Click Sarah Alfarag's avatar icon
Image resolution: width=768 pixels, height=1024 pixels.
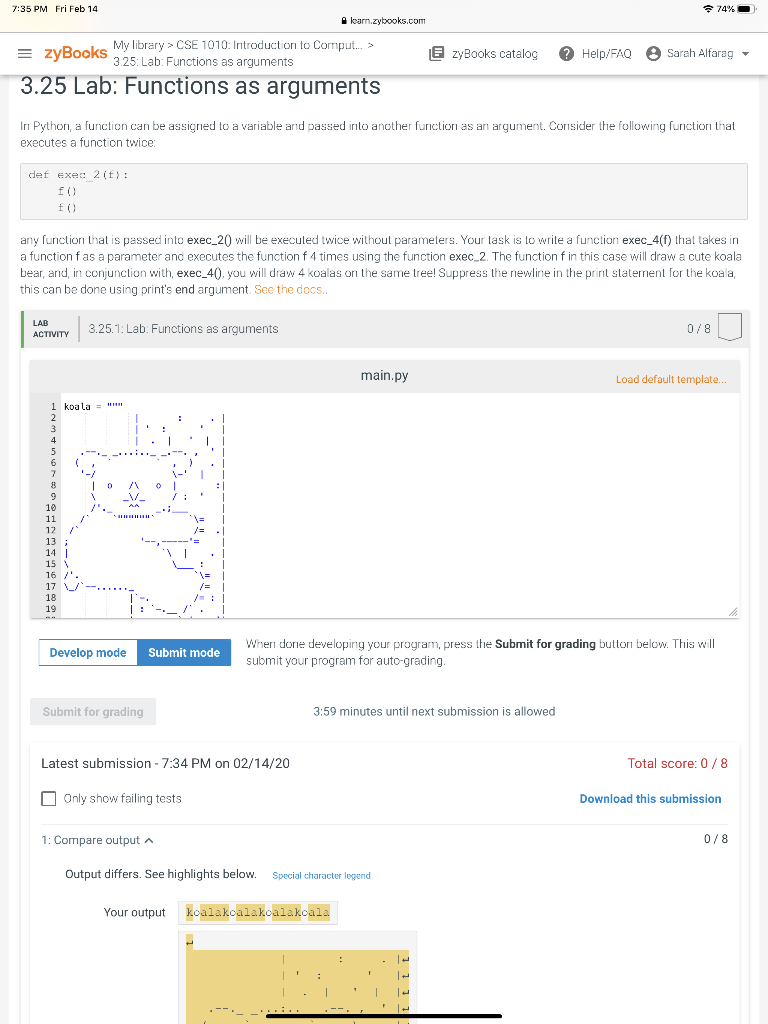coord(655,54)
